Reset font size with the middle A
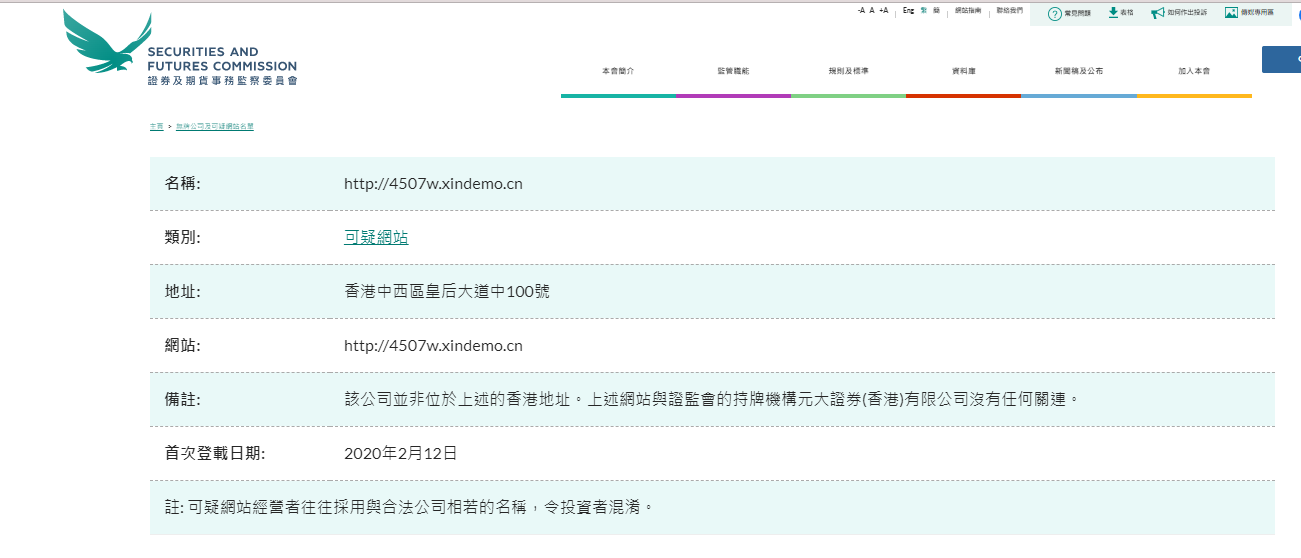1301x558 pixels. (x=872, y=10)
